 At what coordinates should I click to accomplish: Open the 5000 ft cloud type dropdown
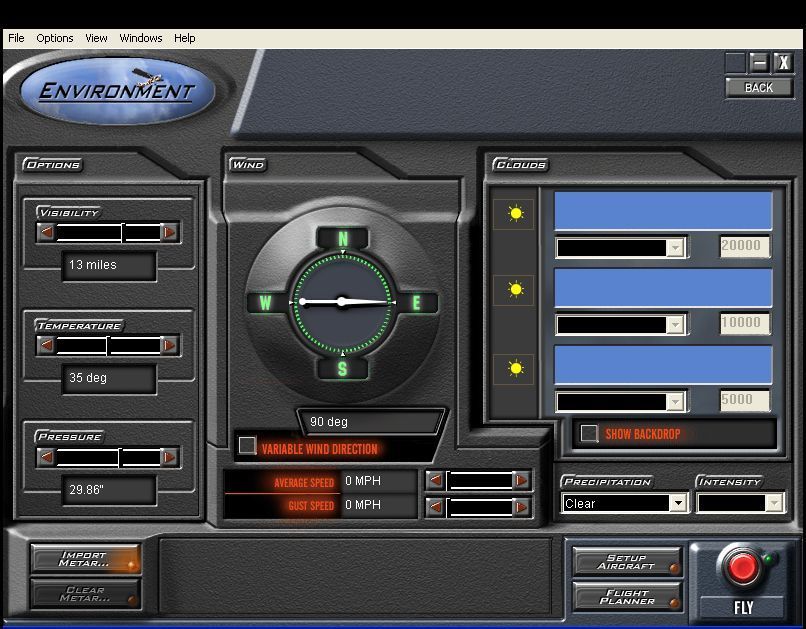pos(621,401)
